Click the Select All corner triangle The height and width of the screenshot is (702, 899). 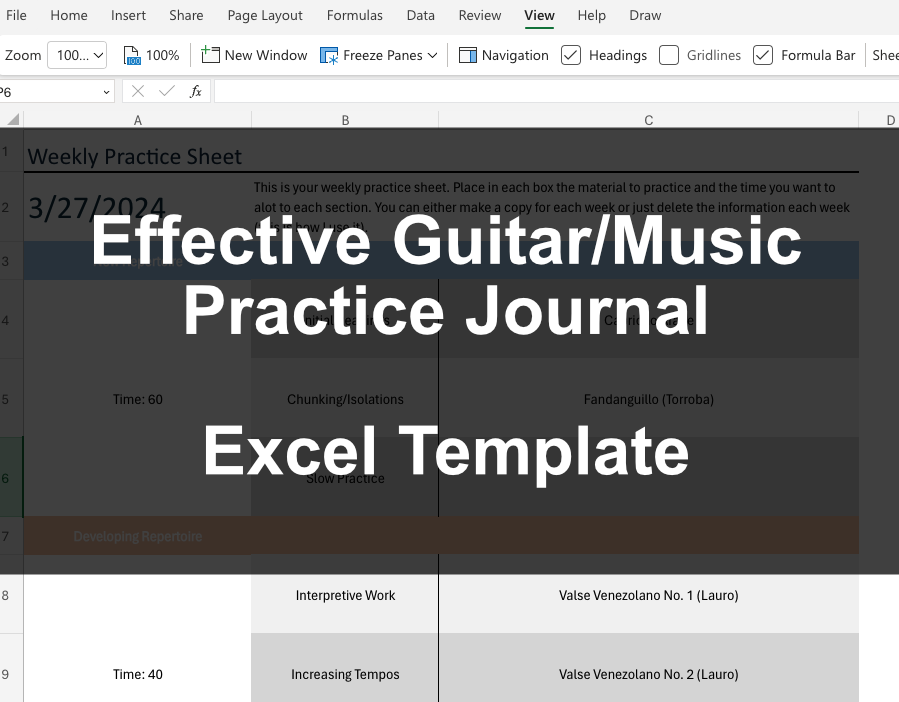coord(12,119)
